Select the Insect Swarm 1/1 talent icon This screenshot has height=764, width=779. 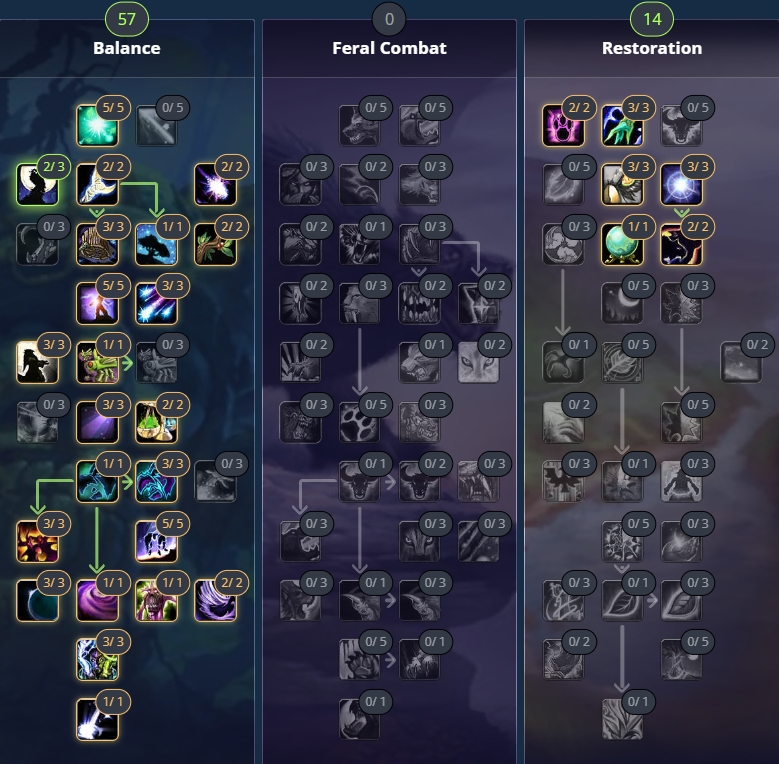click(97, 363)
